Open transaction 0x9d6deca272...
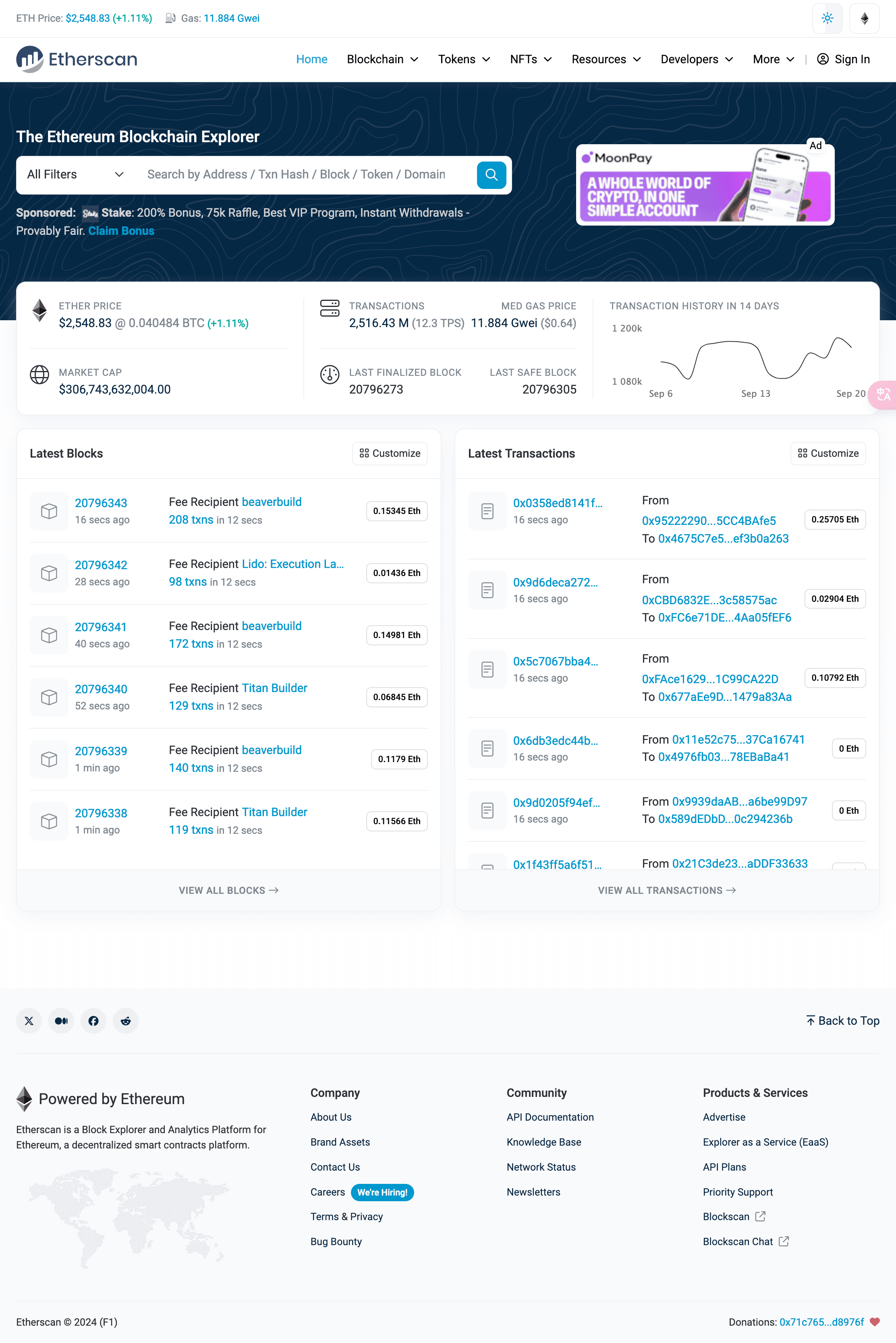The image size is (896, 1343). (556, 582)
